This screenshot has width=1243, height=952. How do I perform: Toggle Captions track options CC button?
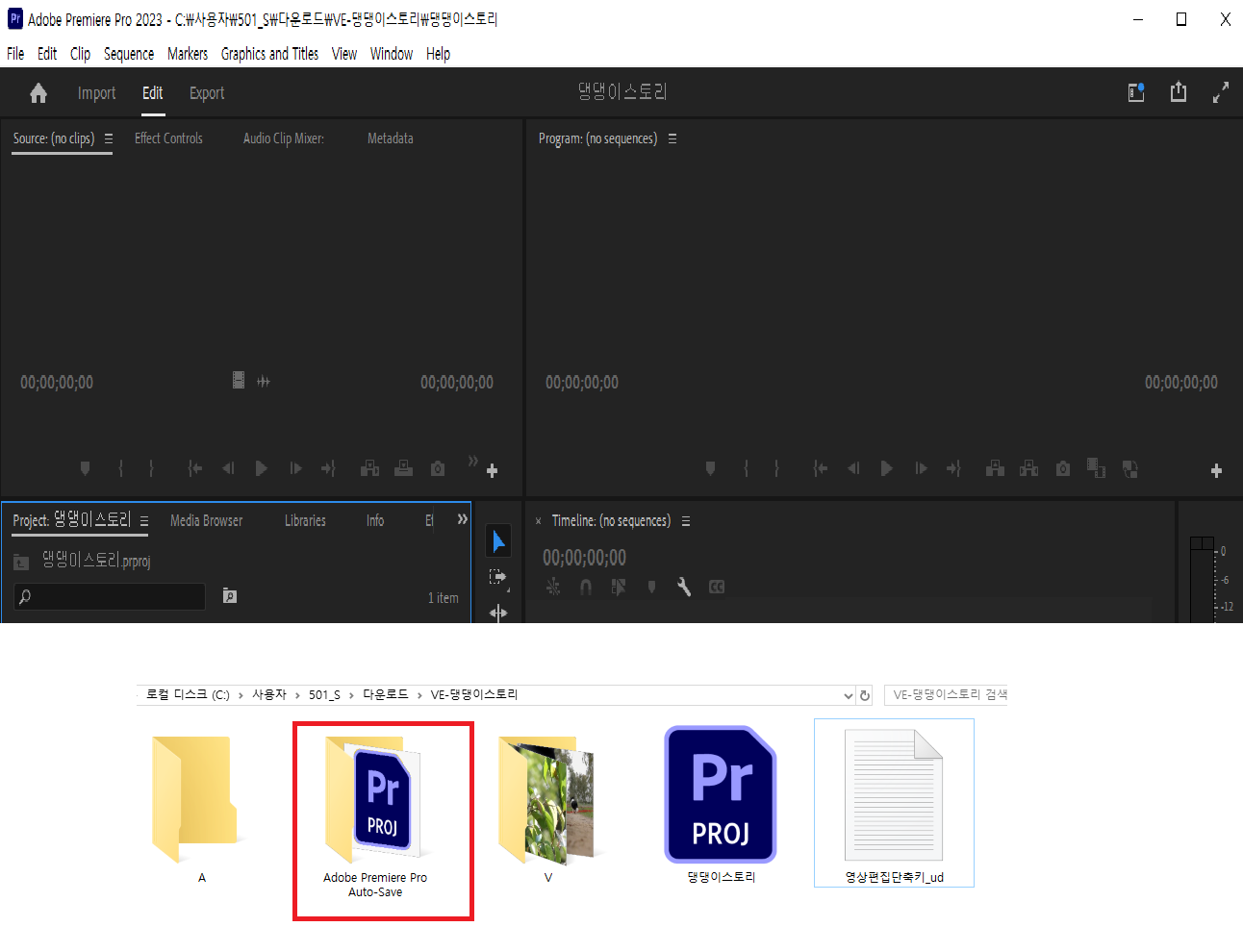(x=717, y=587)
